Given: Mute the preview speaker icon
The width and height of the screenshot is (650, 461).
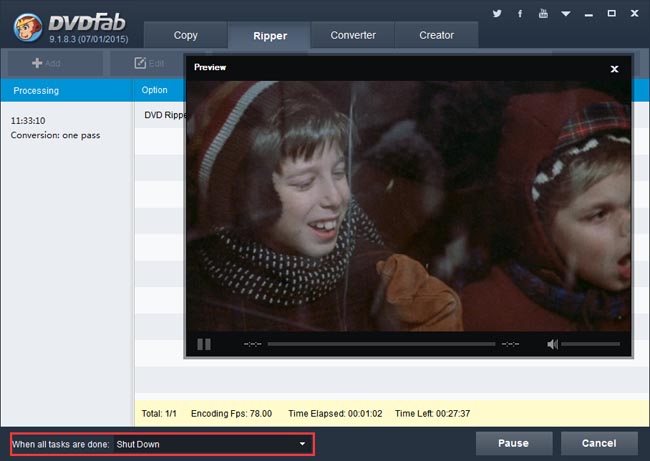Looking at the screenshot, I should tap(552, 344).
